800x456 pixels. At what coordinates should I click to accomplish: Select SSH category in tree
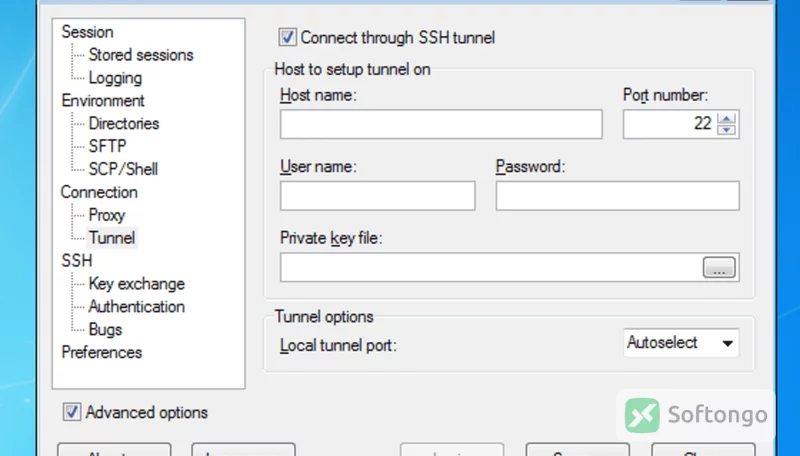pyautogui.click(x=77, y=261)
